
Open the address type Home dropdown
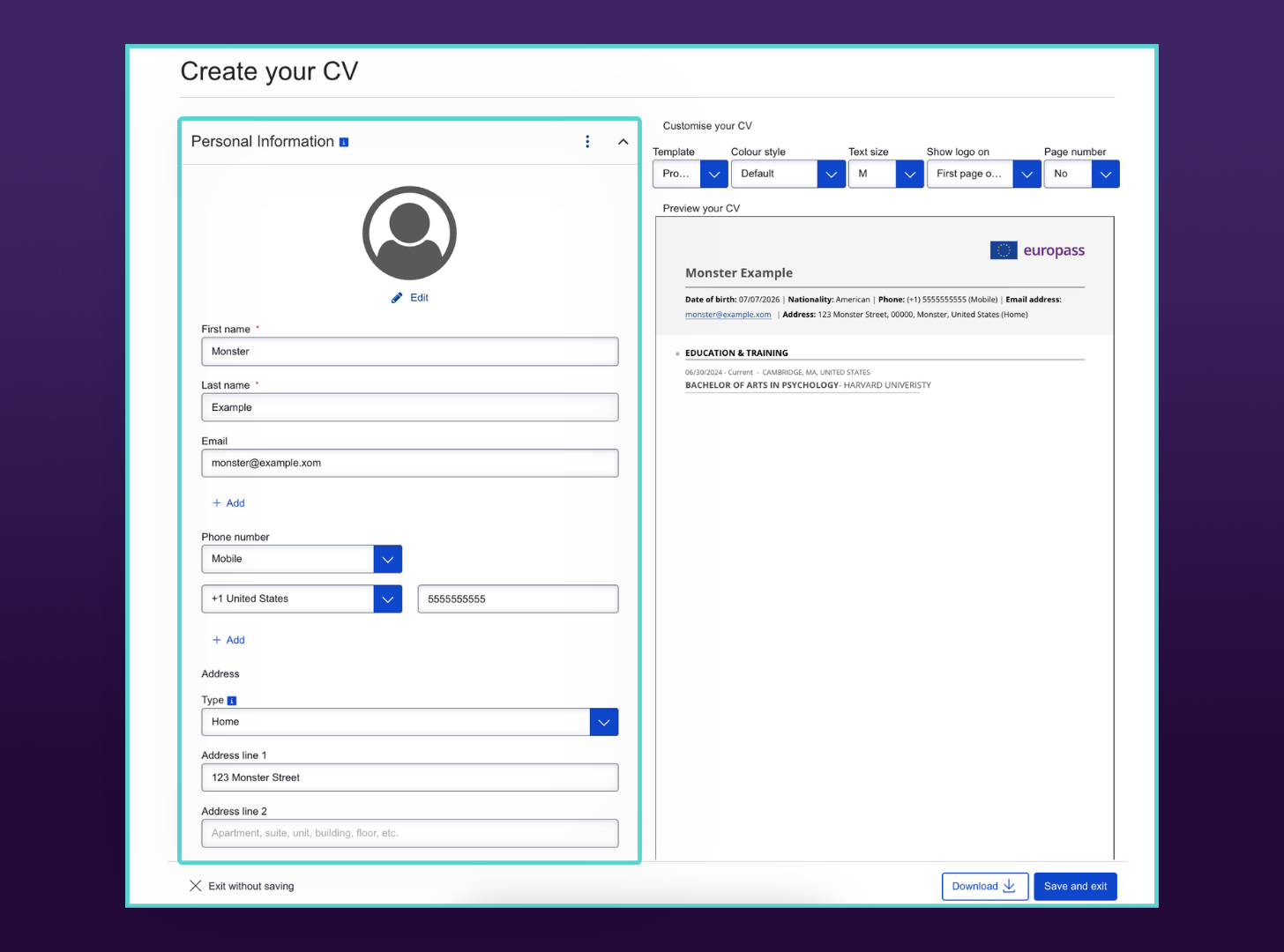pyautogui.click(x=410, y=722)
